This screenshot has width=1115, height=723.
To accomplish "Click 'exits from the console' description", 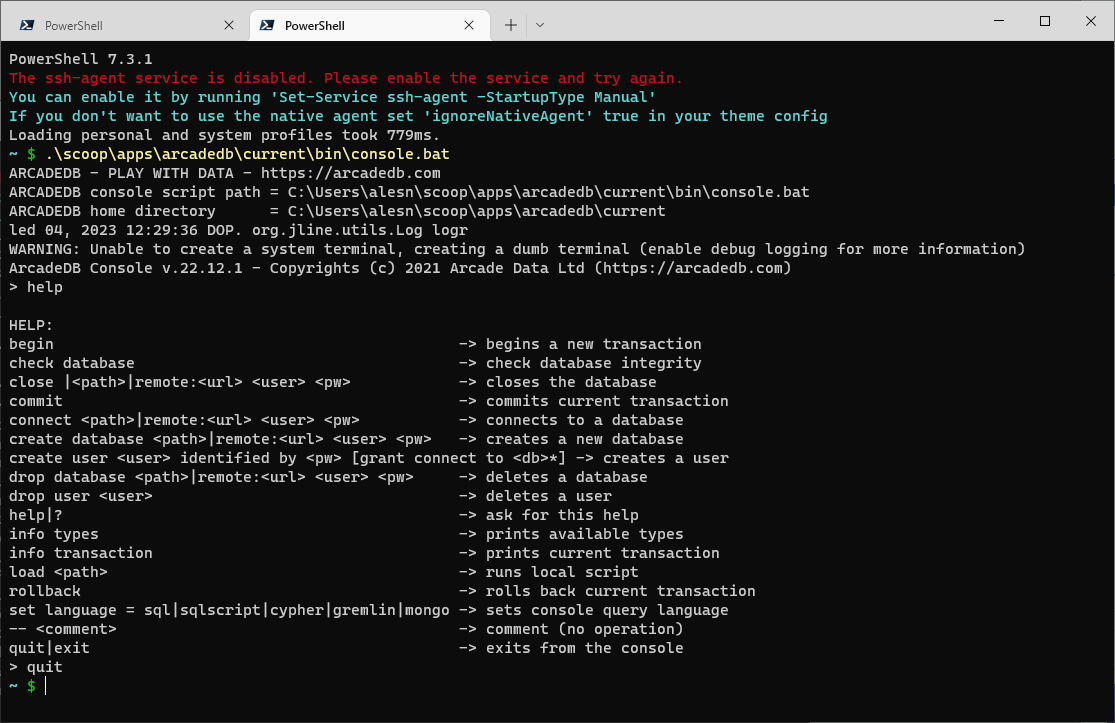I will point(585,648).
